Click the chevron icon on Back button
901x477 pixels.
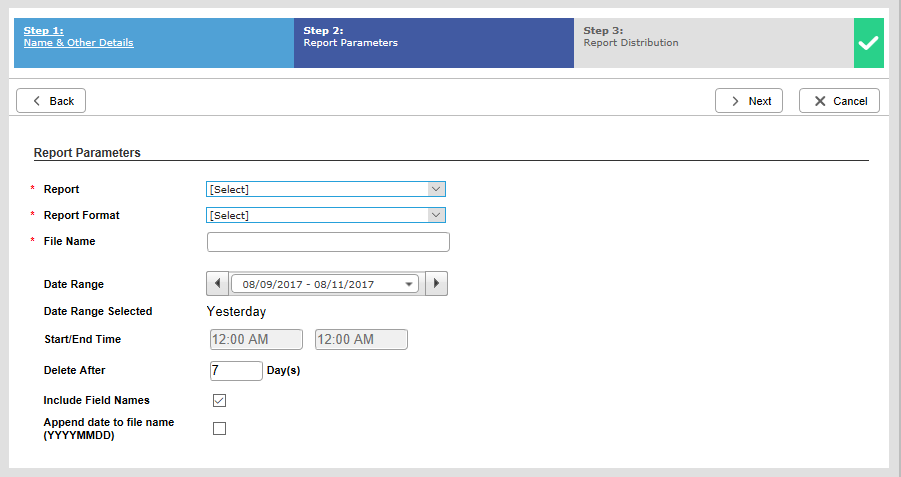[37, 101]
